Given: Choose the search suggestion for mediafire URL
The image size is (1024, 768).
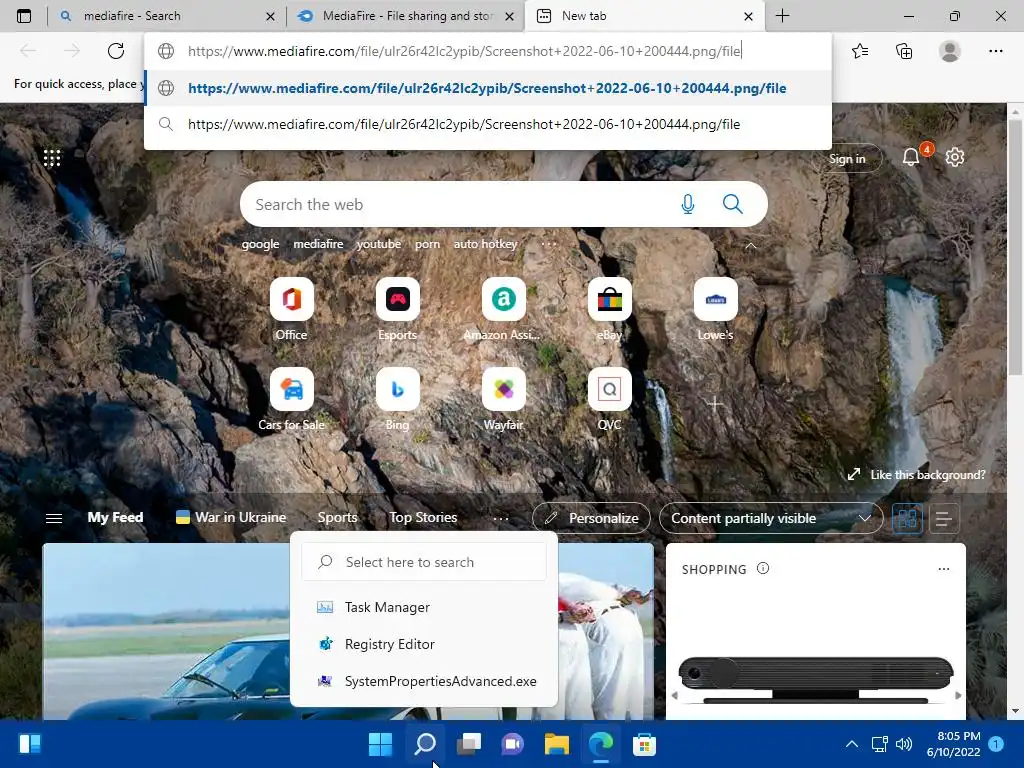Looking at the screenshot, I should 488,124.
